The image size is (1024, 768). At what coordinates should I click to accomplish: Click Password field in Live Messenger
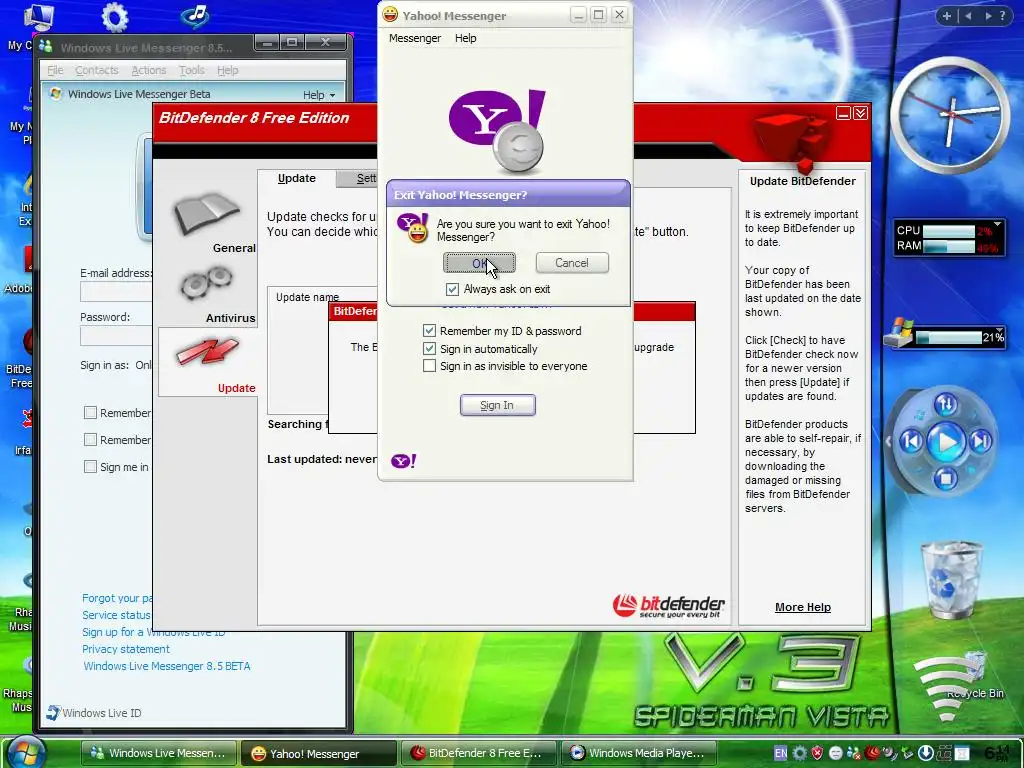pos(116,336)
